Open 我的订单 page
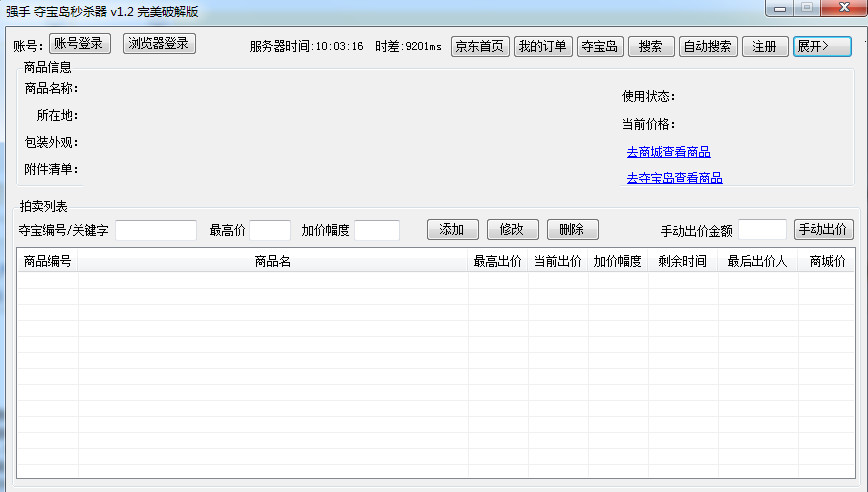The height and width of the screenshot is (492, 868). click(542, 46)
